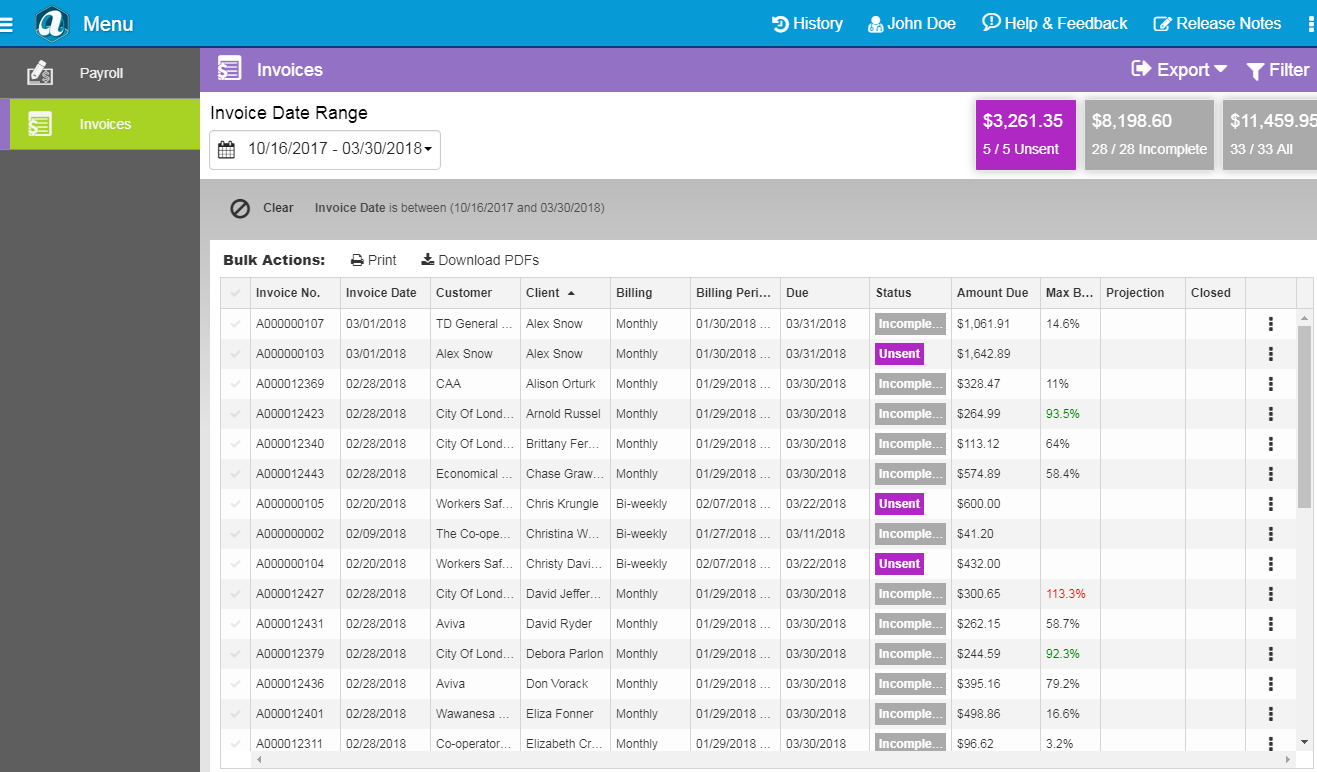This screenshot has width=1317, height=772.
Task: Show the 33 / 33 All invoices tile
Action: (x=1270, y=135)
